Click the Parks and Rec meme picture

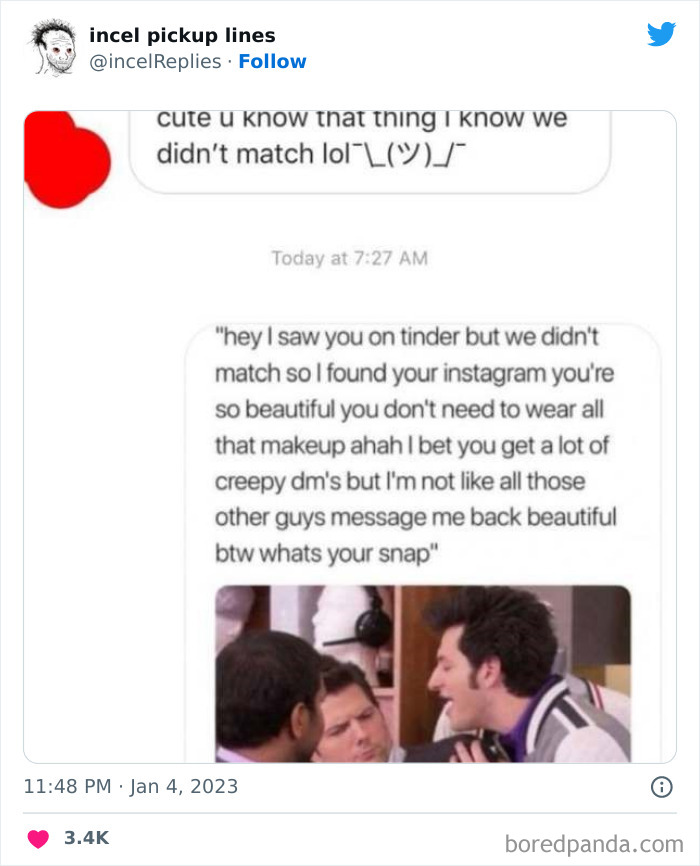click(x=423, y=674)
